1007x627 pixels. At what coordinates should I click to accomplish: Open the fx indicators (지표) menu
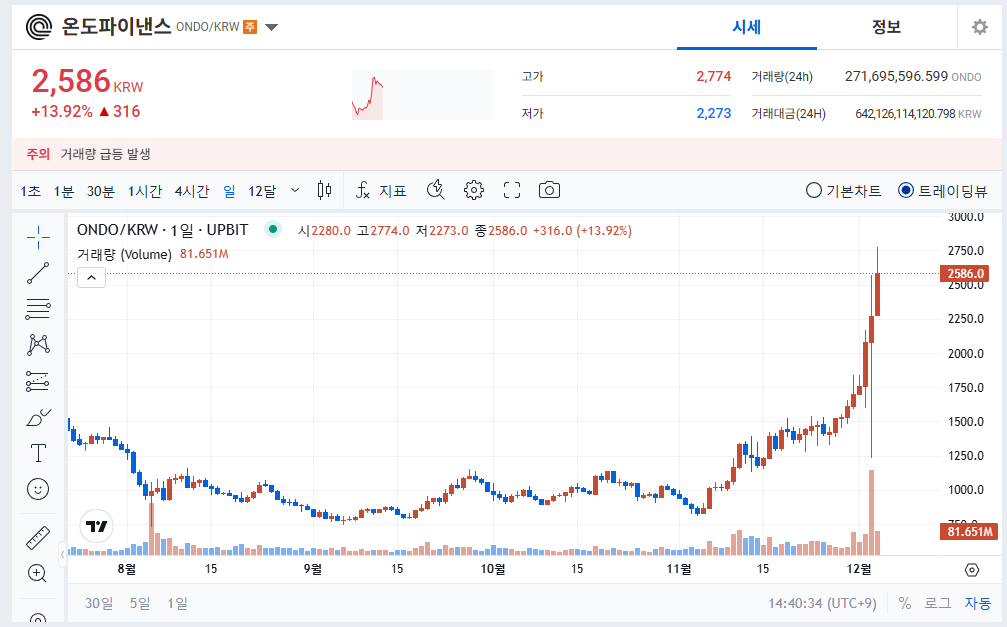381,190
